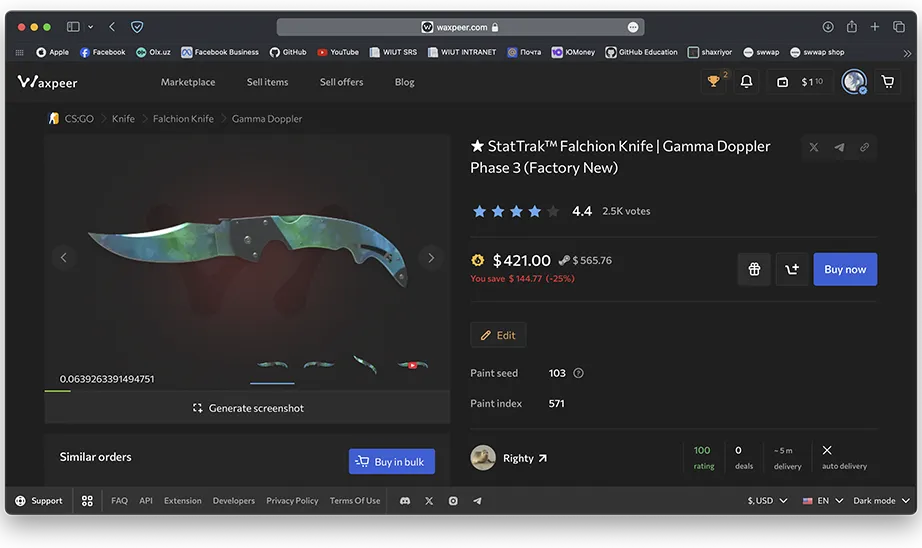922x548 pixels.
Task: Open the Blog menu item
Action: 405,82
